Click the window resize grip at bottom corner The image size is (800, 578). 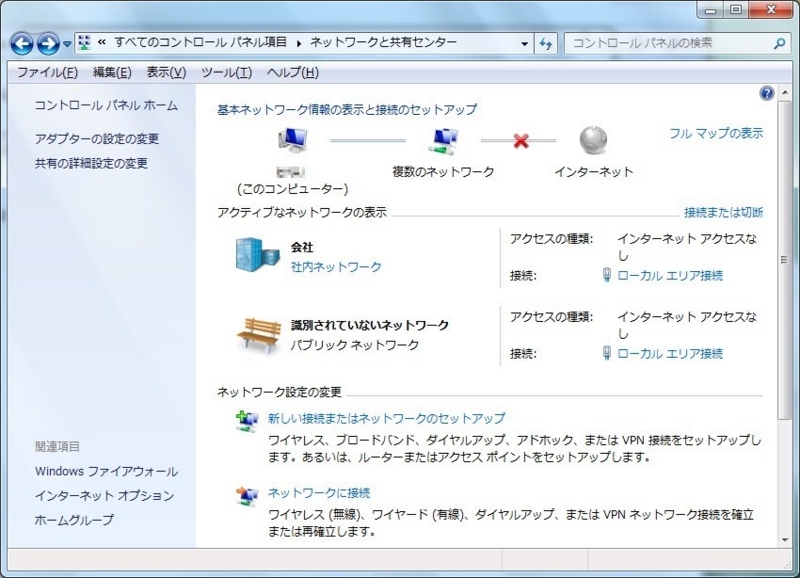point(787,563)
